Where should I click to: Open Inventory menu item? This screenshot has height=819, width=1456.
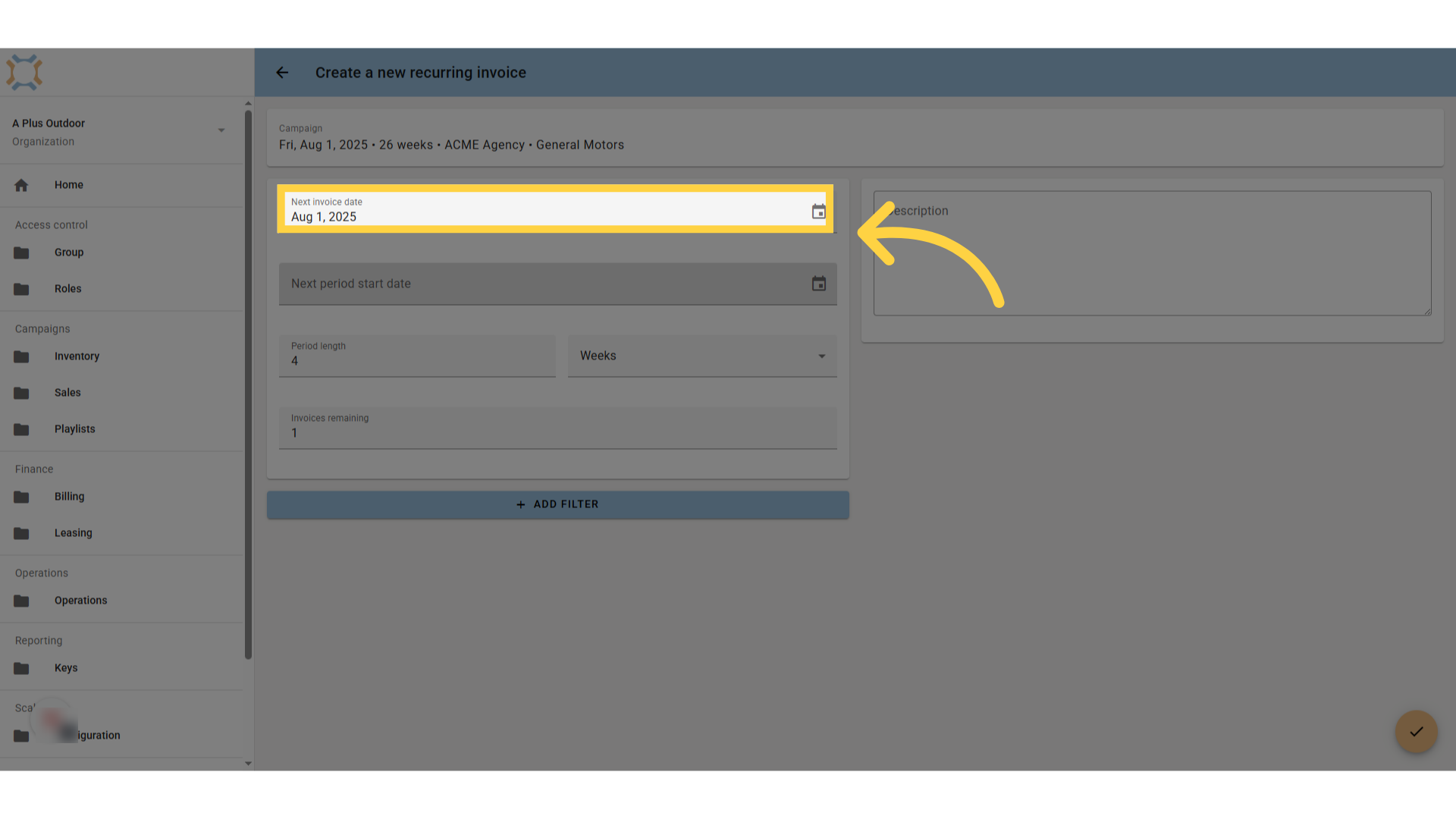(121, 356)
